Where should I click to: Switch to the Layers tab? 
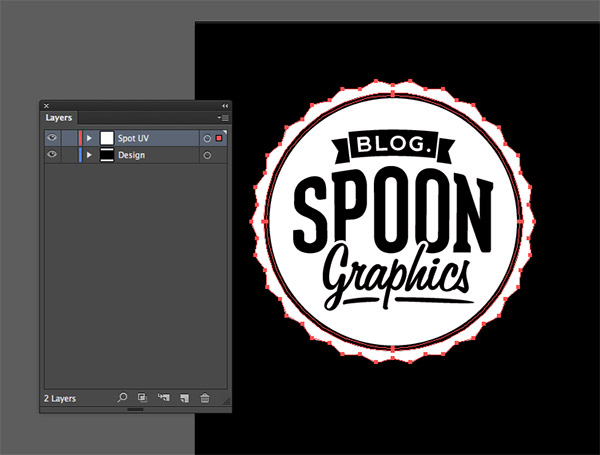click(x=59, y=118)
